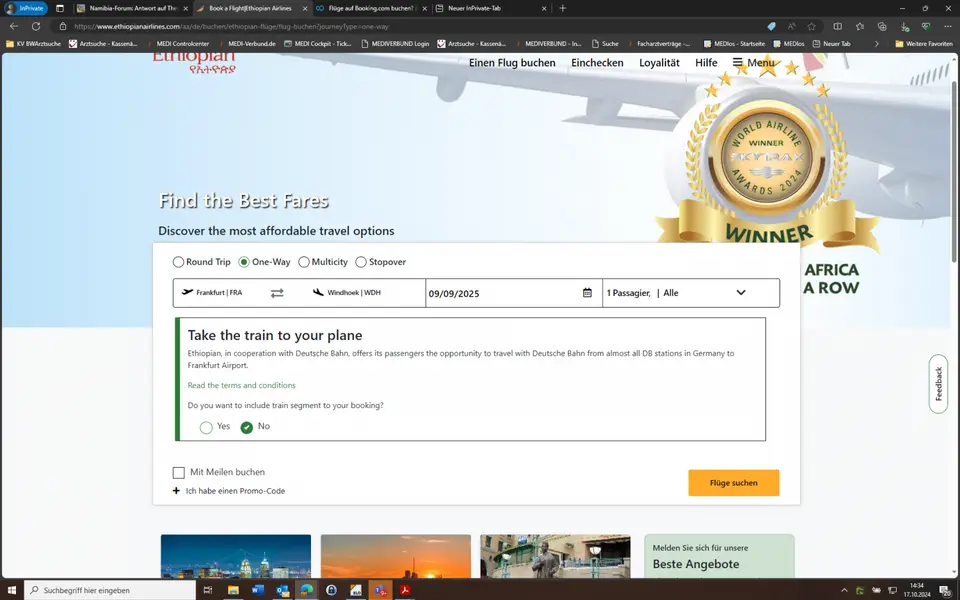960x600 pixels.
Task: Open the tab actions icon next to InPrivate
Action: [59, 9]
